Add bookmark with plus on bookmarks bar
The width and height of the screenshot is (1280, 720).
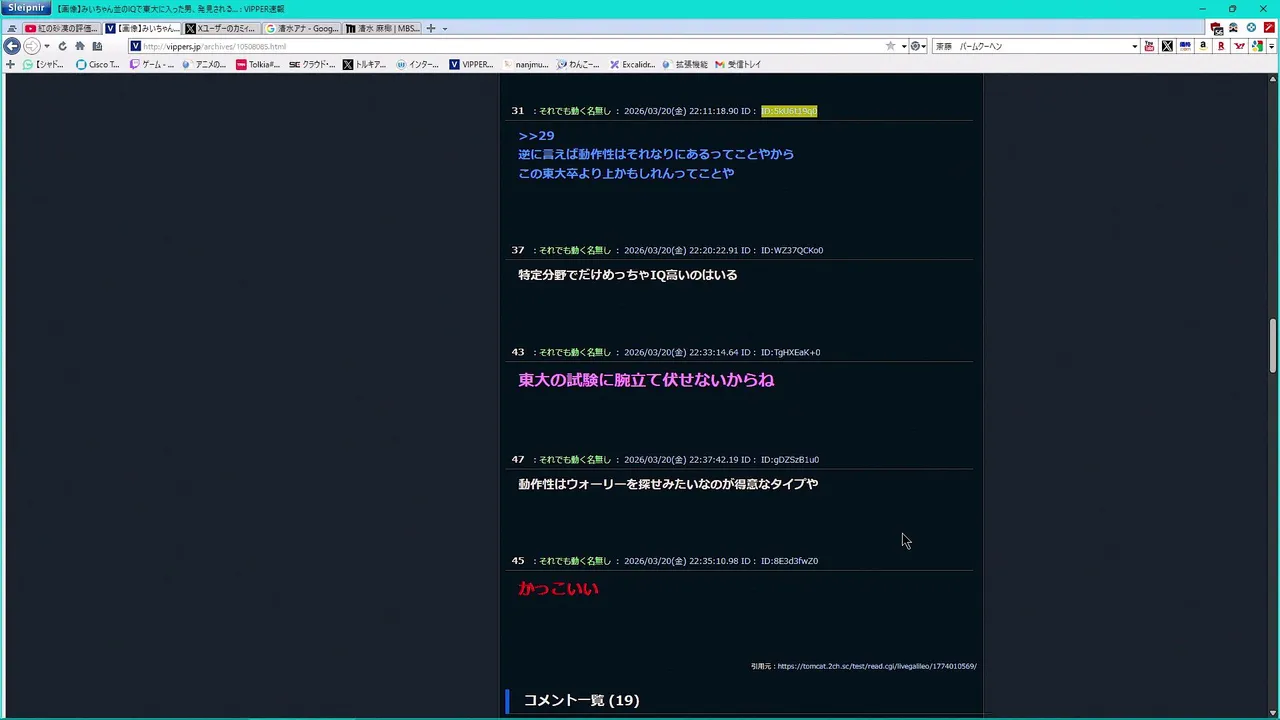pos(10,64)
